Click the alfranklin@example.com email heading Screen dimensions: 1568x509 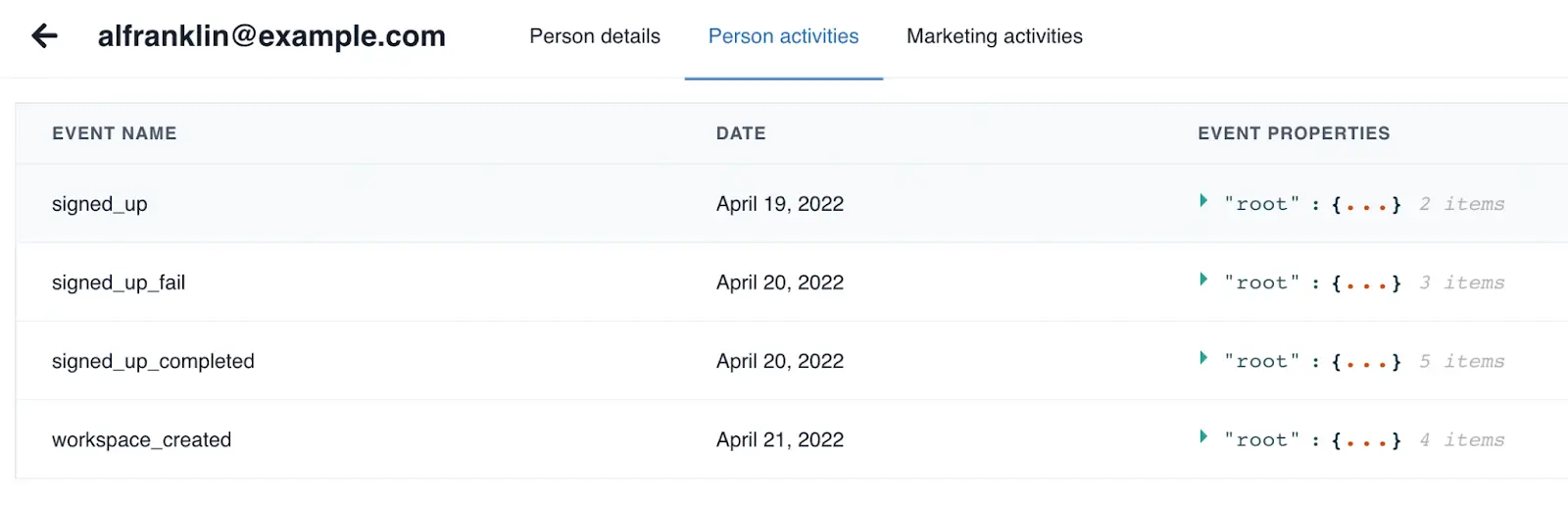(271, 36)
